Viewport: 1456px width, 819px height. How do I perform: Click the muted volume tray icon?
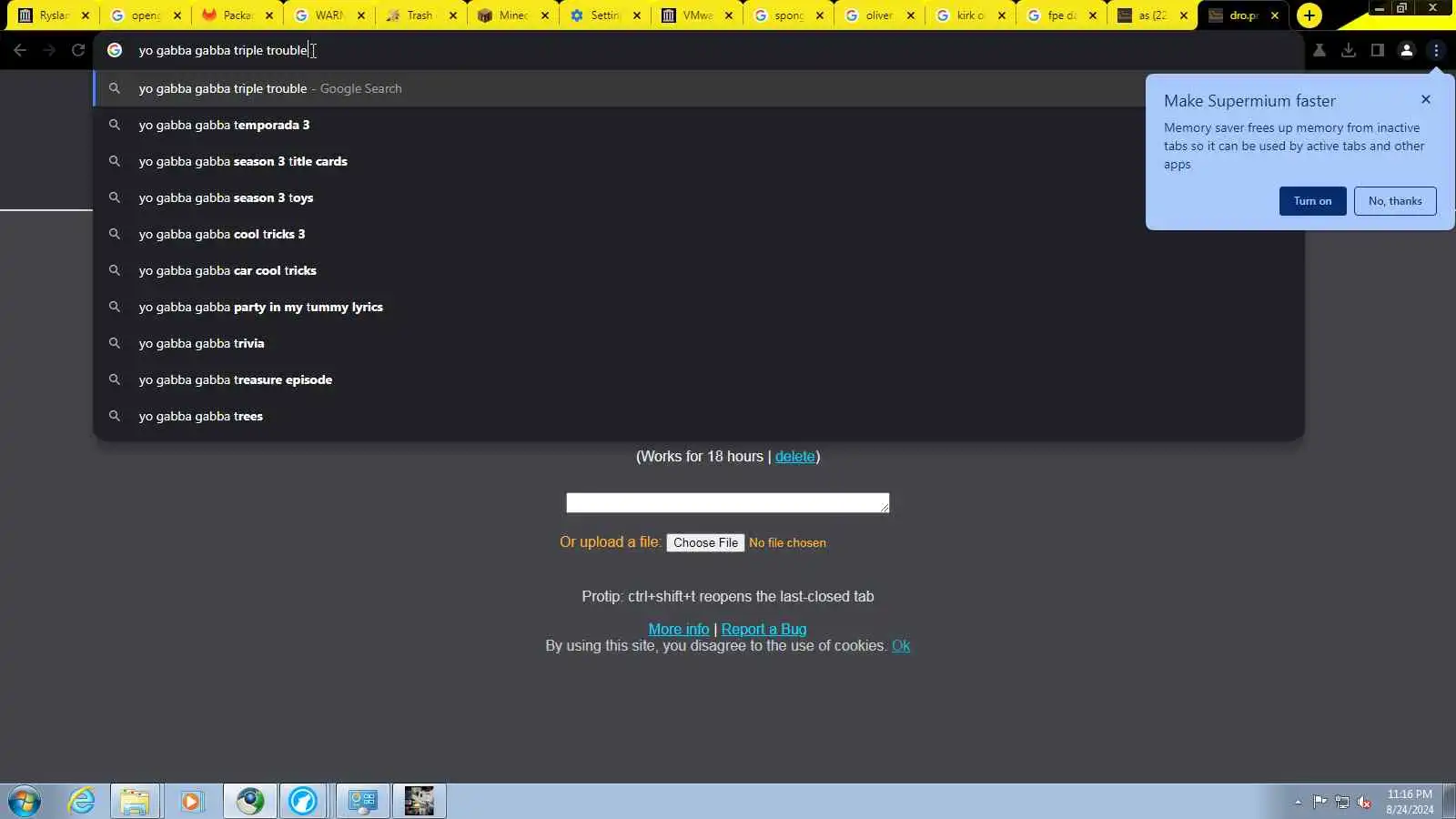(1364, 802)
